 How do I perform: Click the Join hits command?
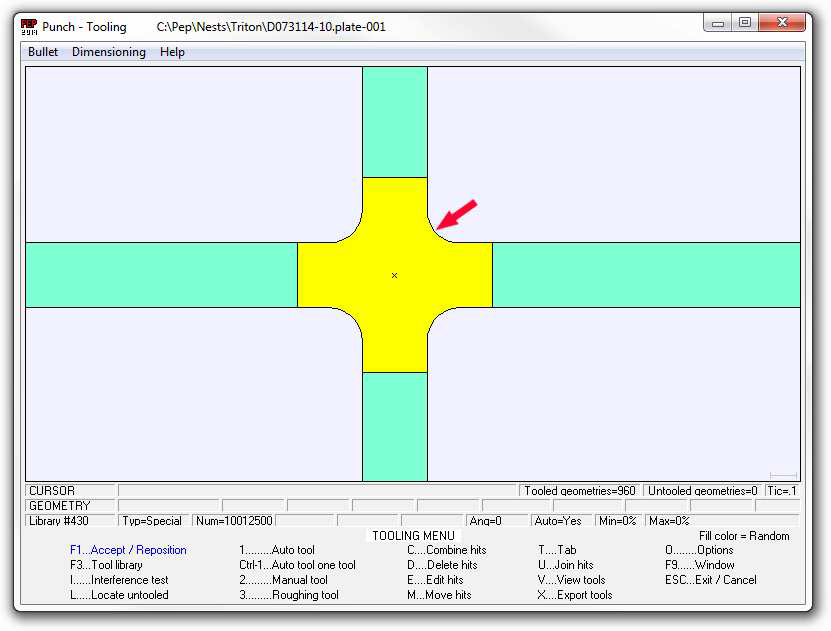point(565,565)
